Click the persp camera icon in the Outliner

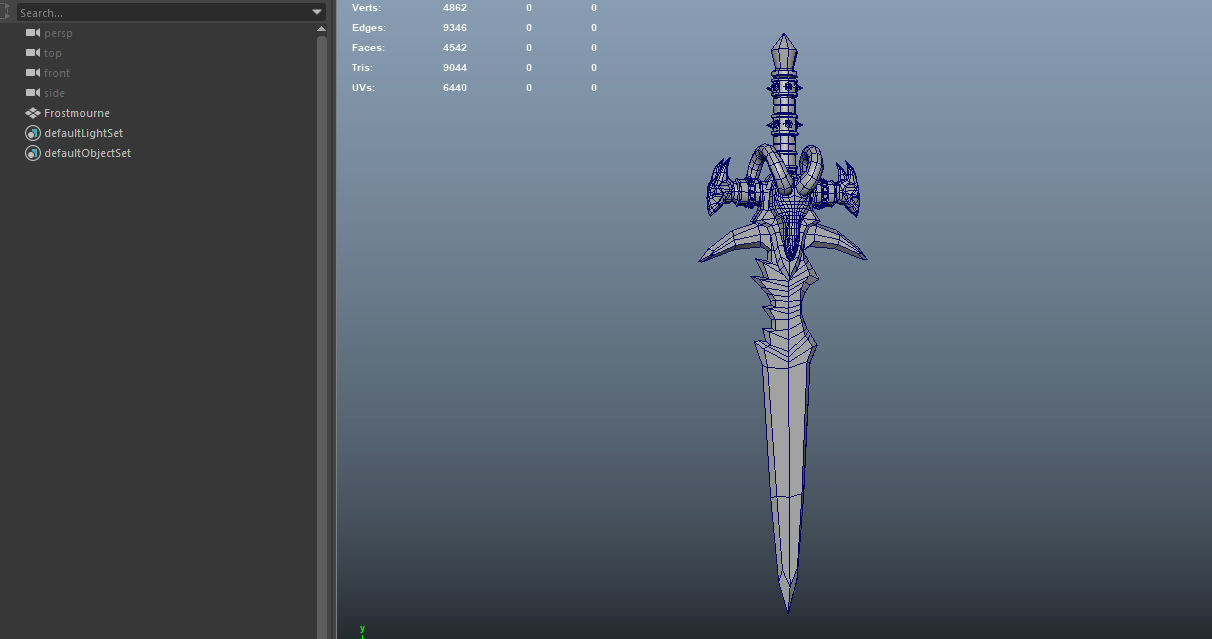32,33
